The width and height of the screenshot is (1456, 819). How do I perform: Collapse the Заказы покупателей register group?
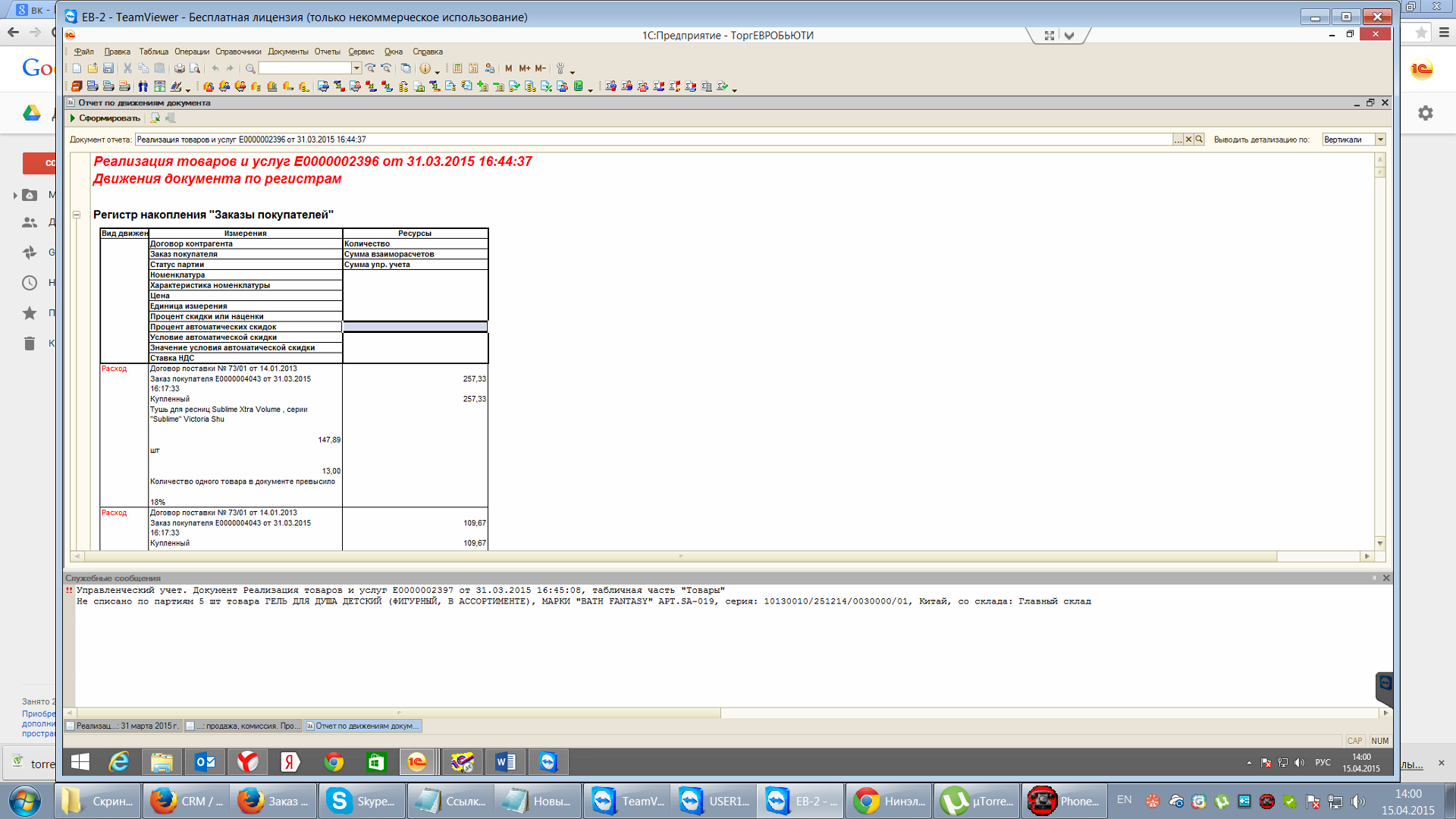pyautogui.click(x=77, y=215)
